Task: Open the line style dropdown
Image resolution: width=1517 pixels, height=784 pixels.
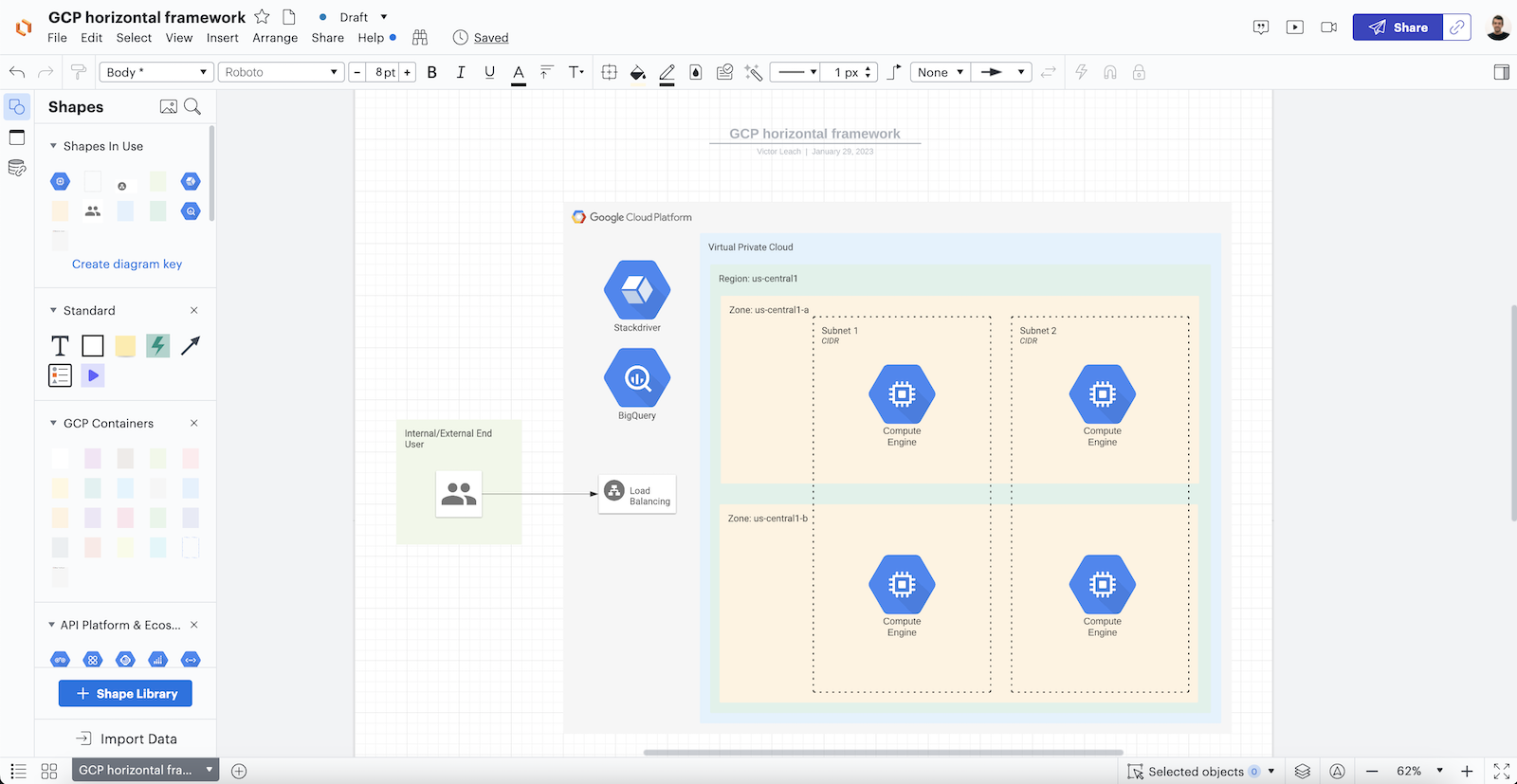Action: [x=796, y=72]
